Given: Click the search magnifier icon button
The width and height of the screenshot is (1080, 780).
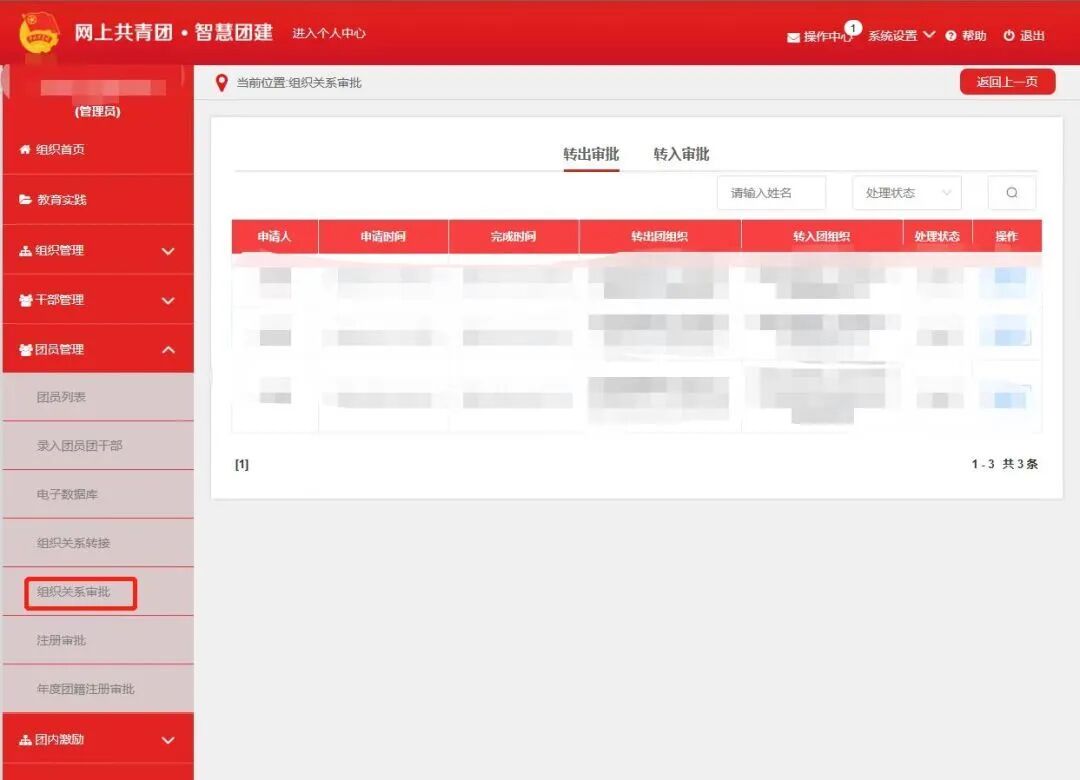Looking at the screenshot, I should click(1011, 193).
